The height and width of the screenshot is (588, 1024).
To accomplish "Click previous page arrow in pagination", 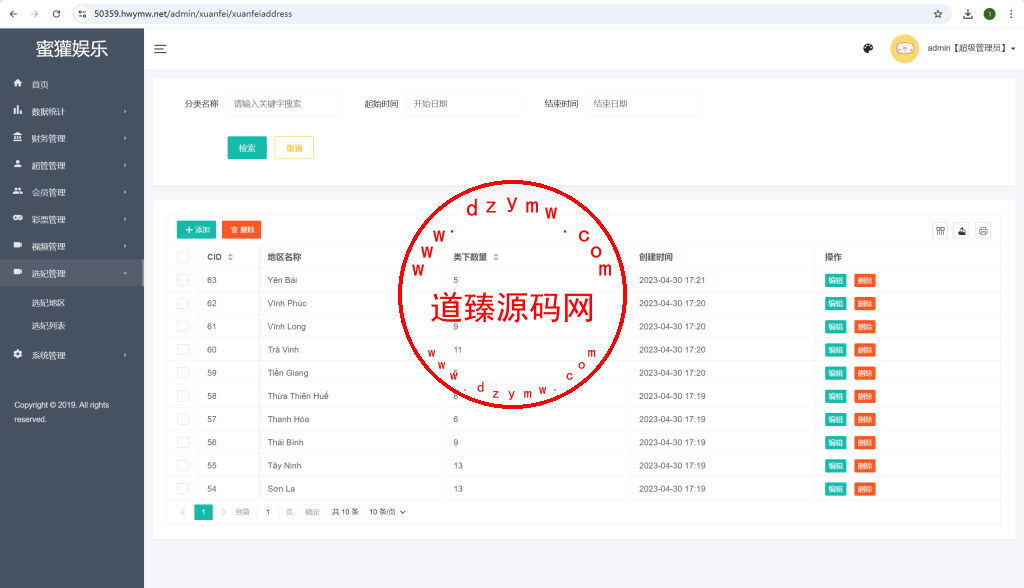I will coord(183,512).
